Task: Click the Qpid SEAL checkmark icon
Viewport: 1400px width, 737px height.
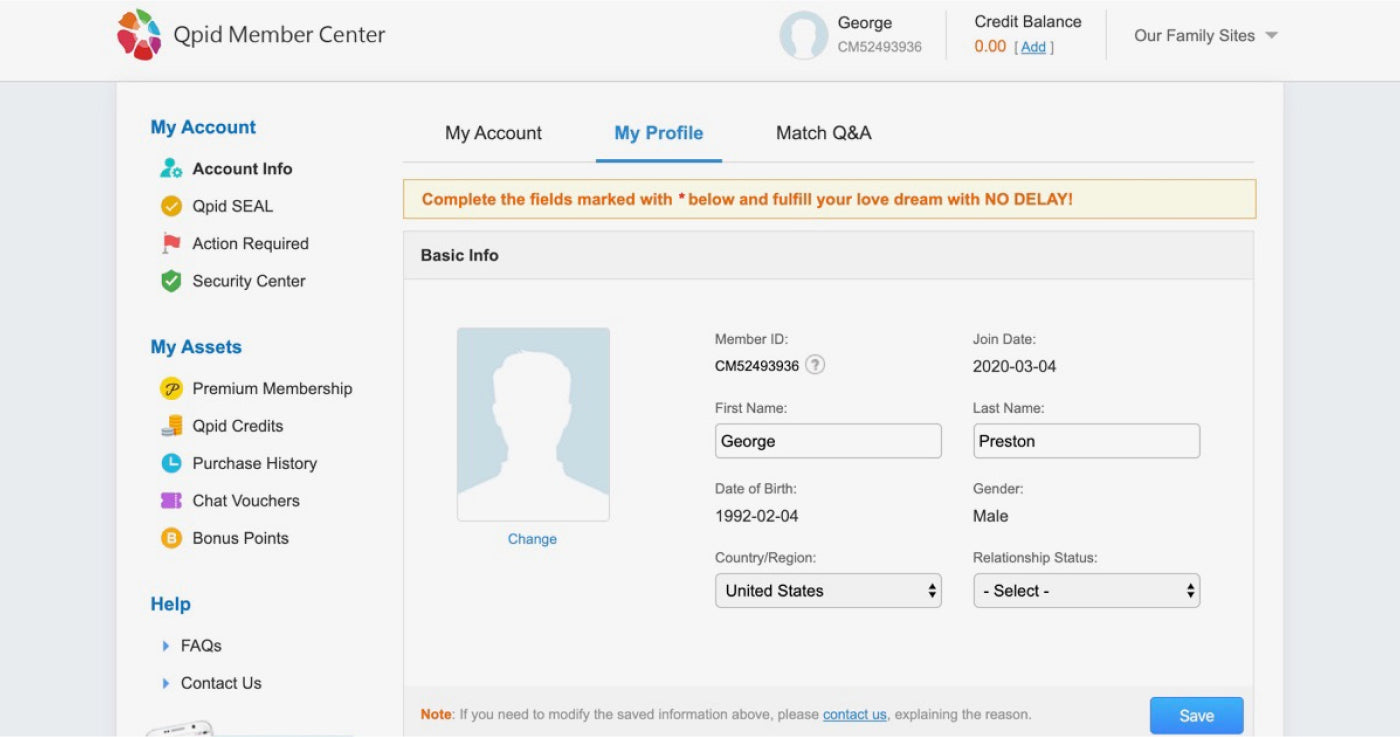Action: 171,206
